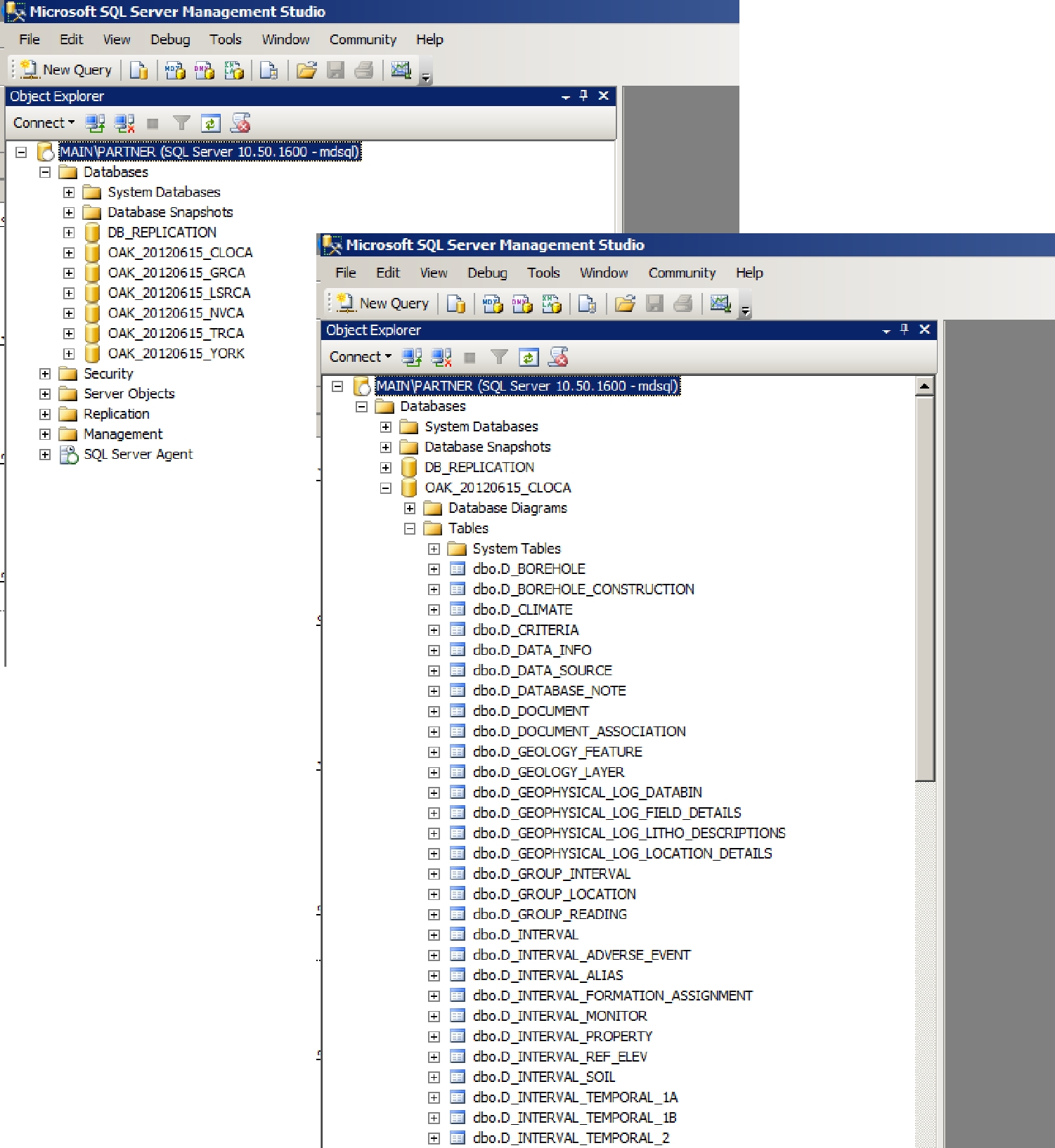Open Window Position arrow on front Object Explorer panel
Screen dimensions: 1055x1148
click(886, 330)
